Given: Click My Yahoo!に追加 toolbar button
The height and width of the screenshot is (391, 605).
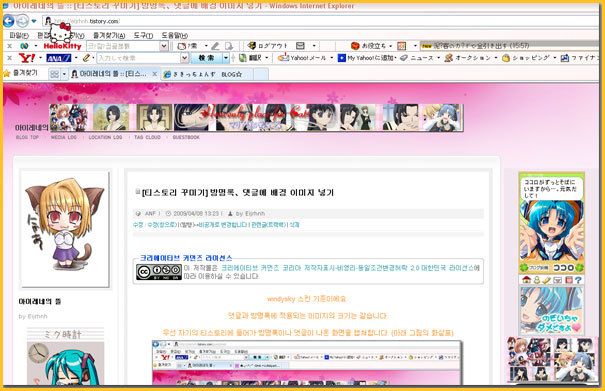Looking at the screenshot, I should (x=367, y=58).
